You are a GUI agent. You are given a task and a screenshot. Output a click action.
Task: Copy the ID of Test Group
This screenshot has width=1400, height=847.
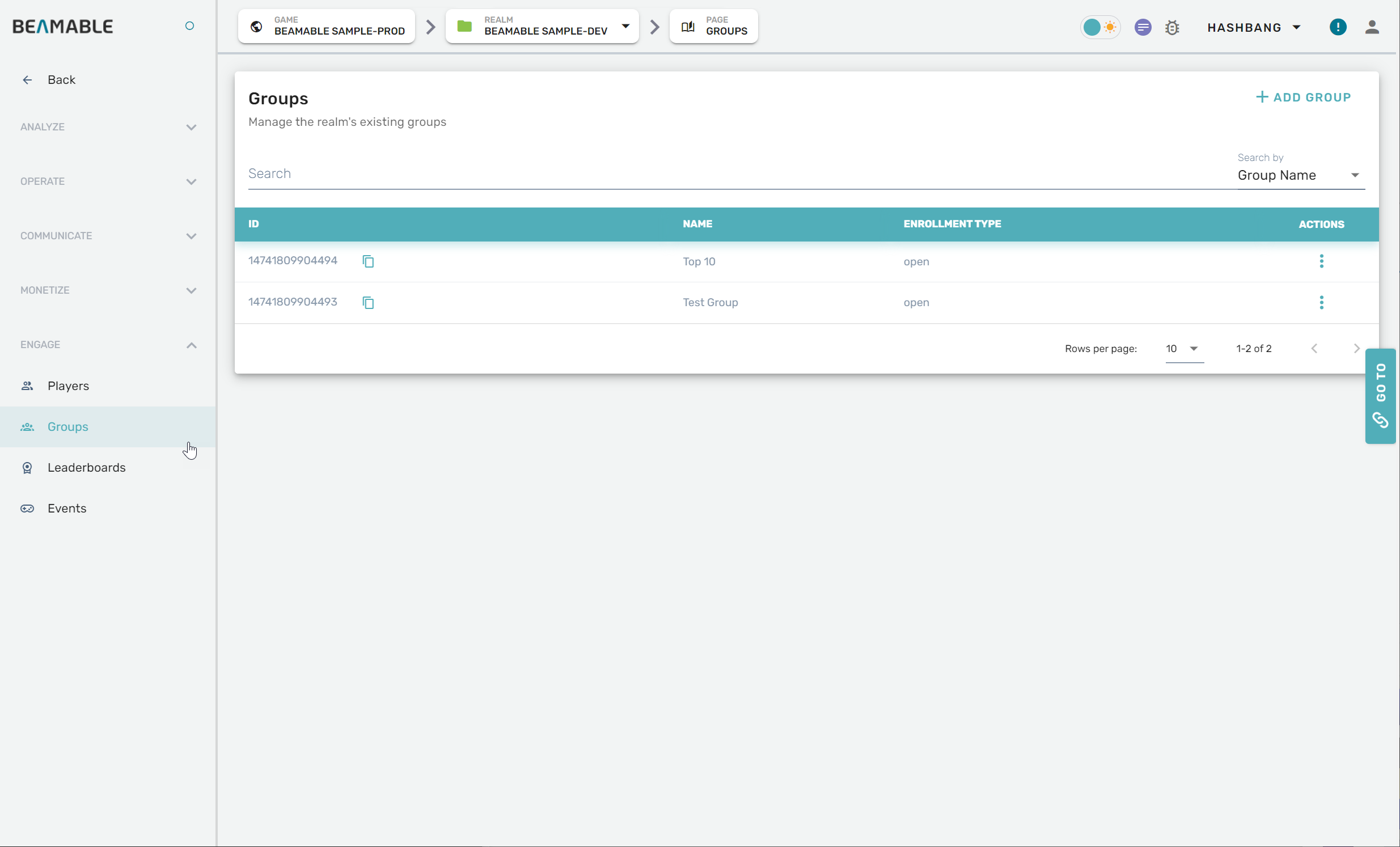[368, 303]
